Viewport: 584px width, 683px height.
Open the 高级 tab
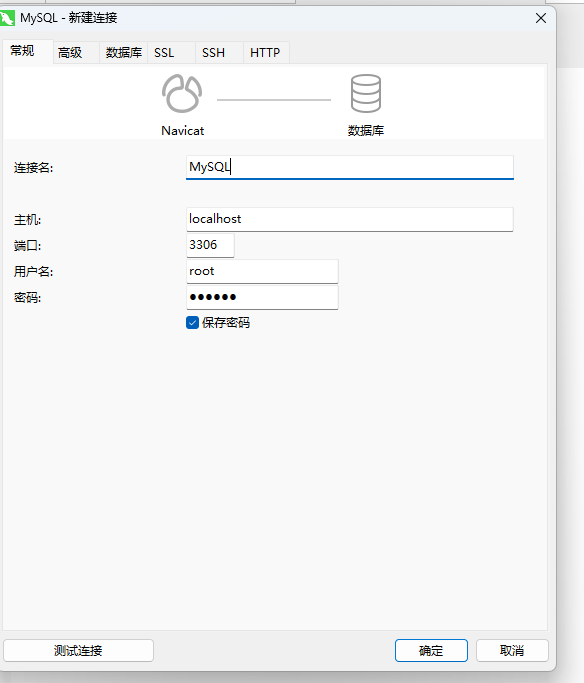76,53
